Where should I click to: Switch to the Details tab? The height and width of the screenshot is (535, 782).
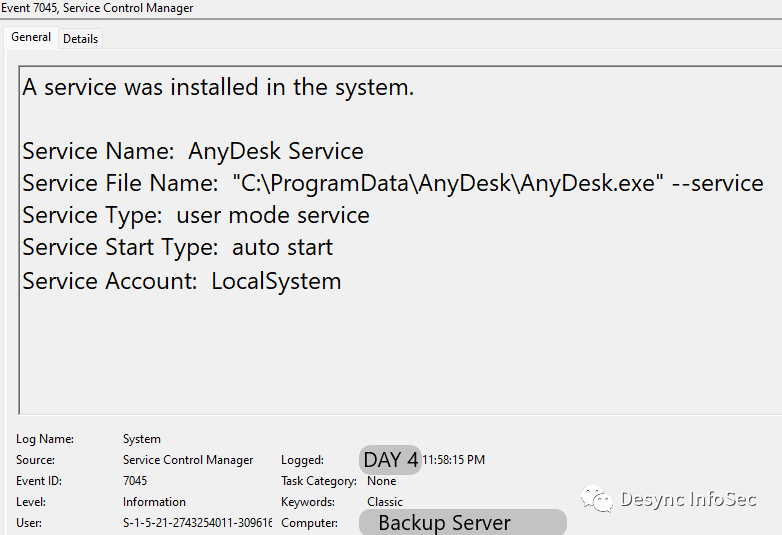click(x=80, y=39)
